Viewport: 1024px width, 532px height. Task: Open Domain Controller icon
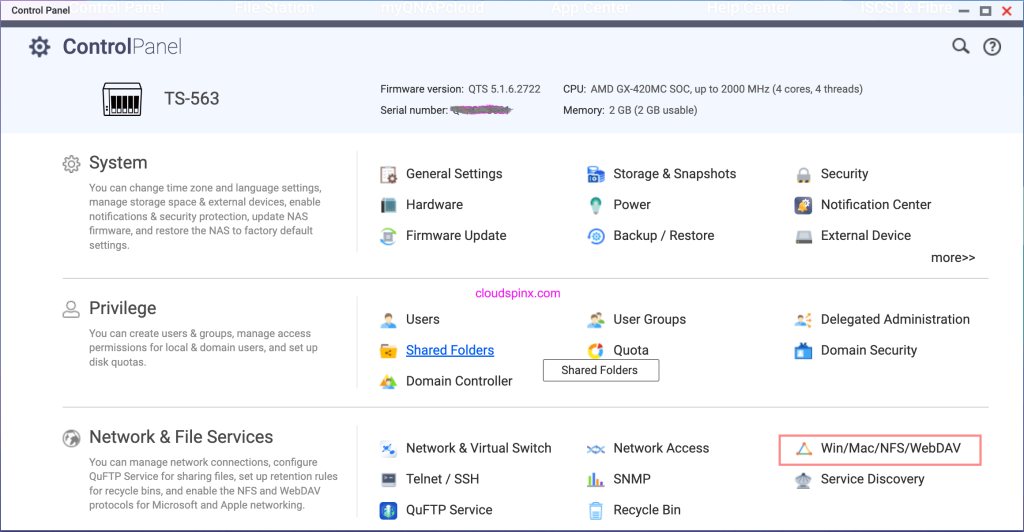click(x=389, y=382)
